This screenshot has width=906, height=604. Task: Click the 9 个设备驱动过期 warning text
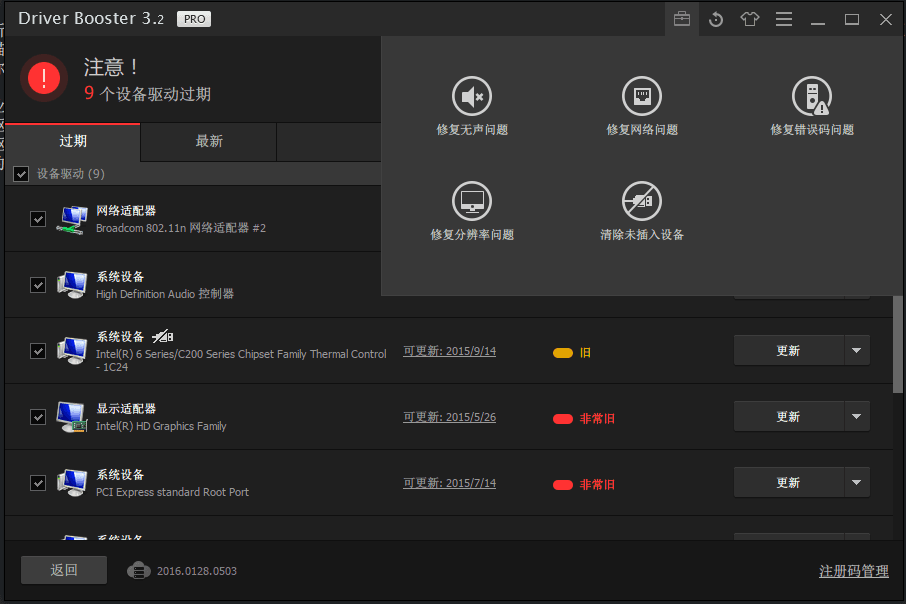pyautogui.click(x=147, y=94)
